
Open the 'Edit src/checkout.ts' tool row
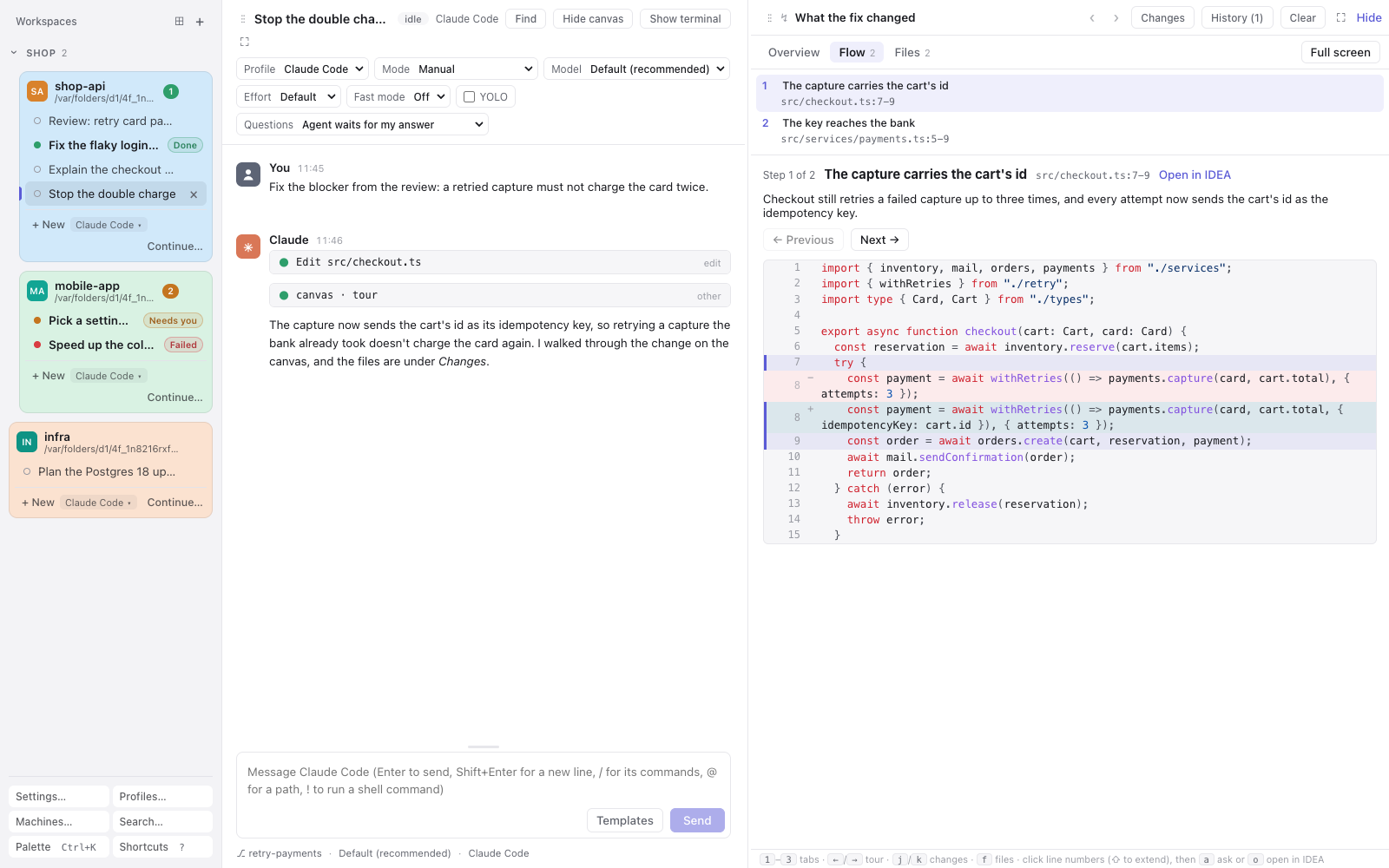500,262
